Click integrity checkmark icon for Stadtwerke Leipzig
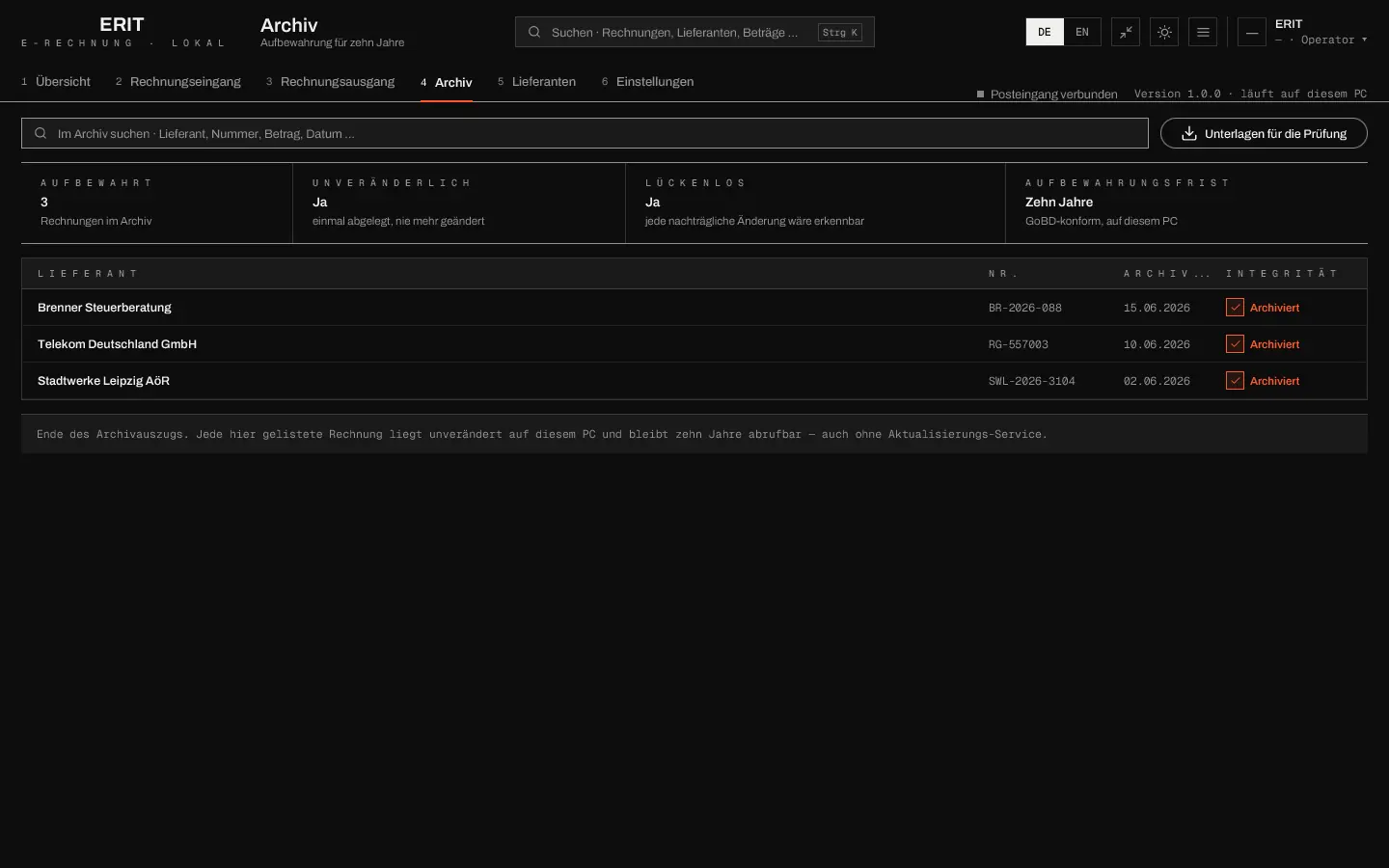The width and height of the screenshot is (1389, 868). click(1235, 381)
